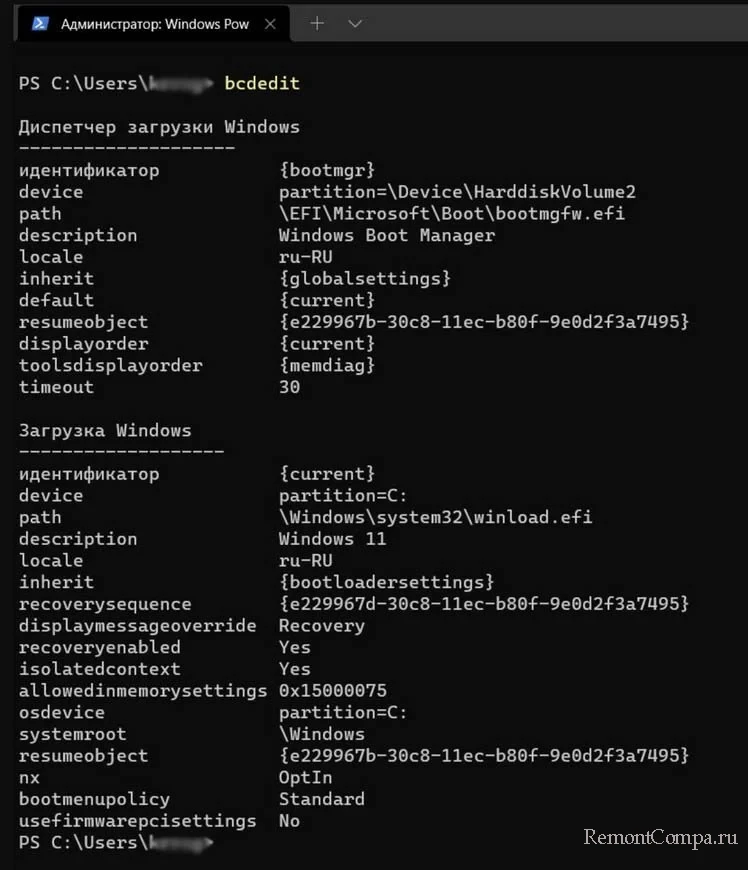Click the {bootmgr} identifier value
Image resolution: width=748 pixels, height=870 pixels.
[327, 170]
